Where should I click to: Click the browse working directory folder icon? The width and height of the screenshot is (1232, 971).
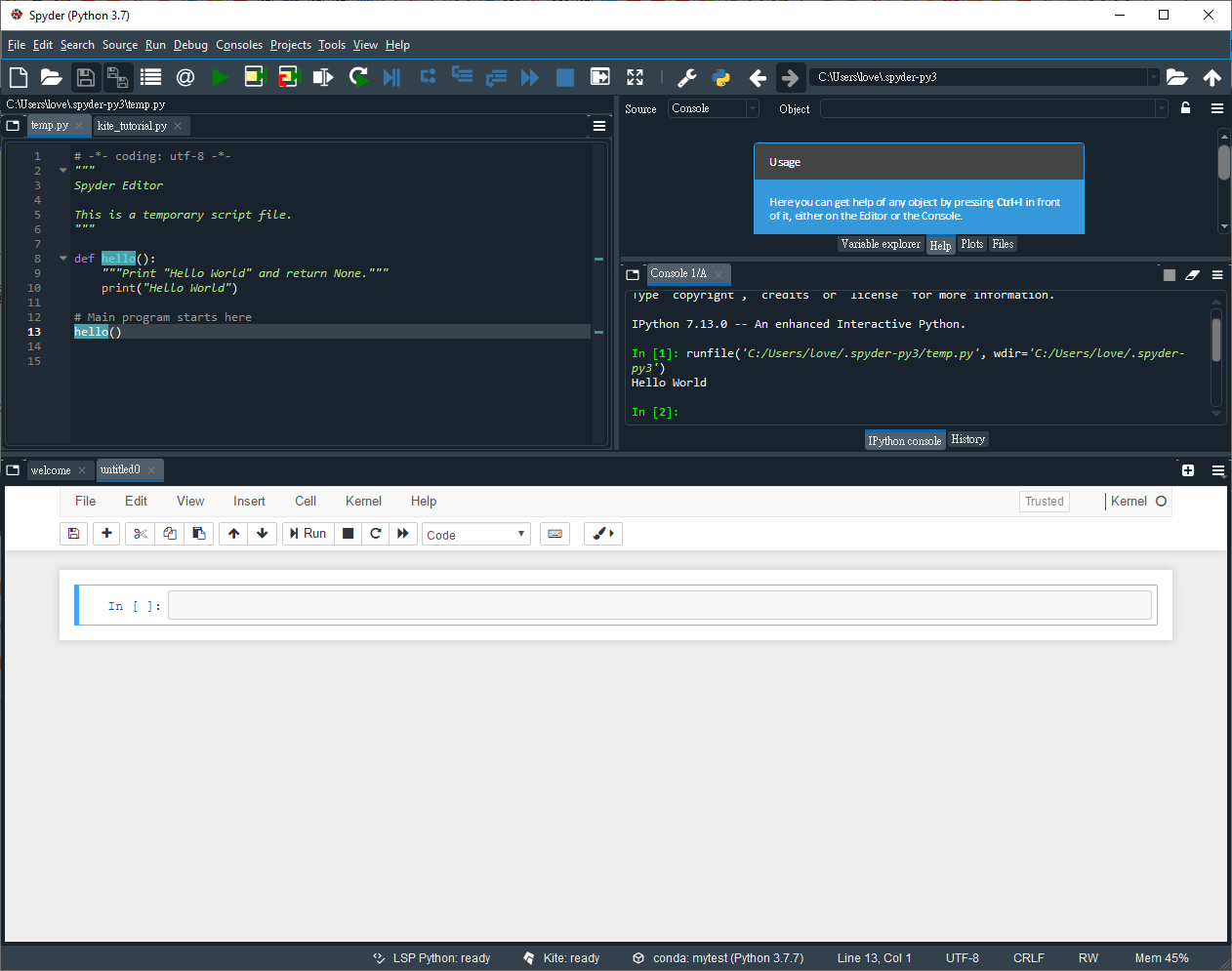pos(1176,77)
